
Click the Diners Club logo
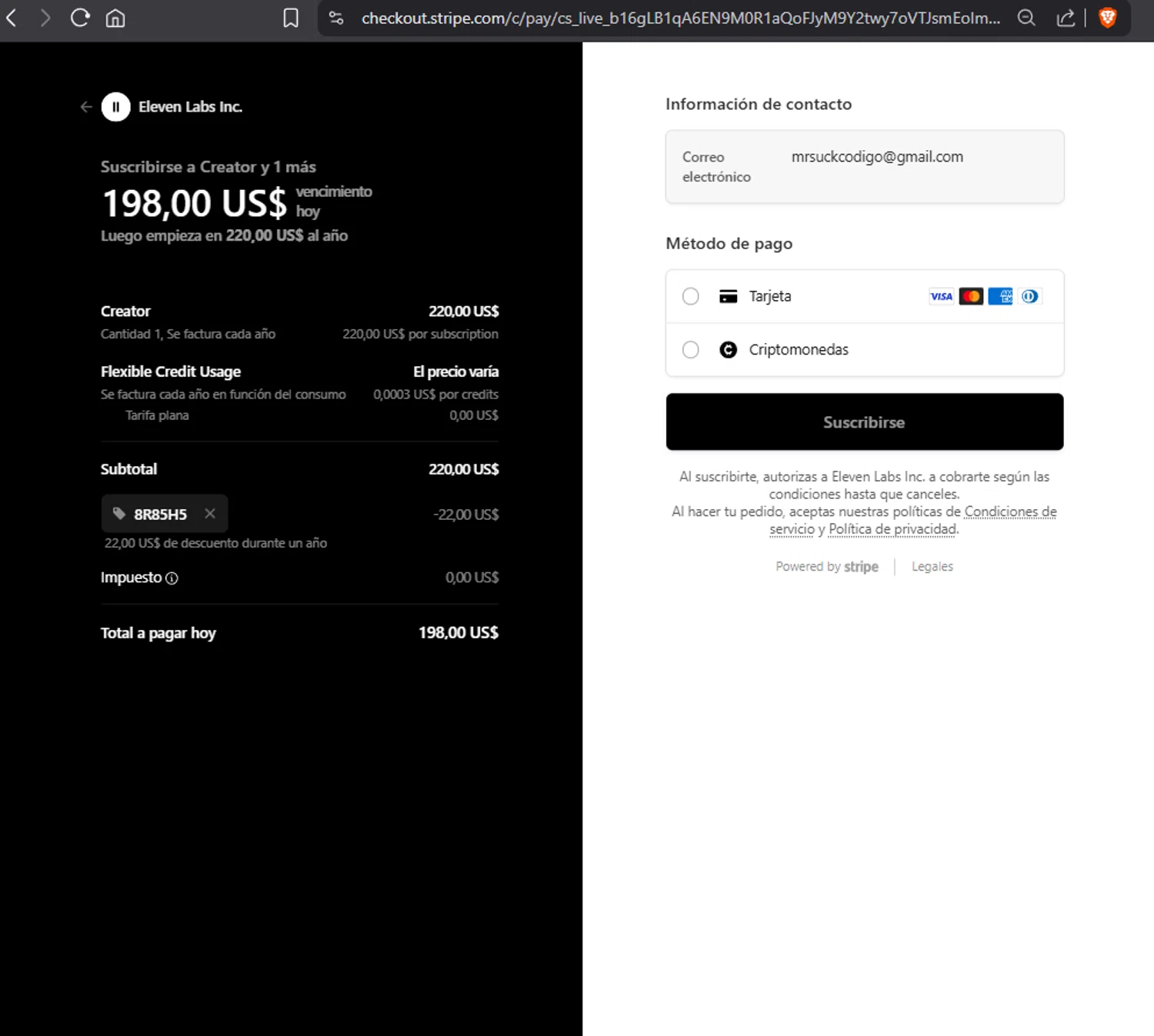pyautogui.click(x=1029, y=296)
